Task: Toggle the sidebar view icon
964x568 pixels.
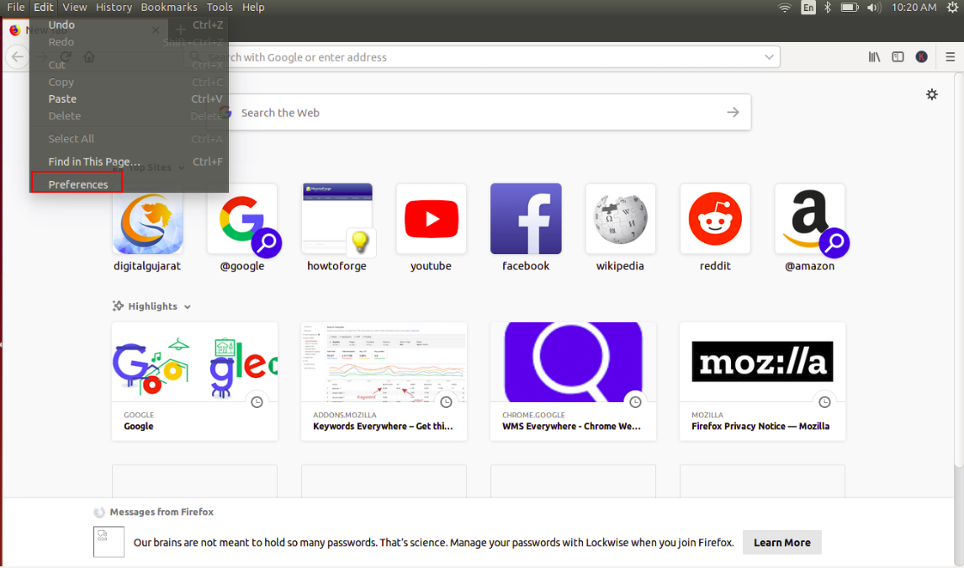Action: pos(898,57)
